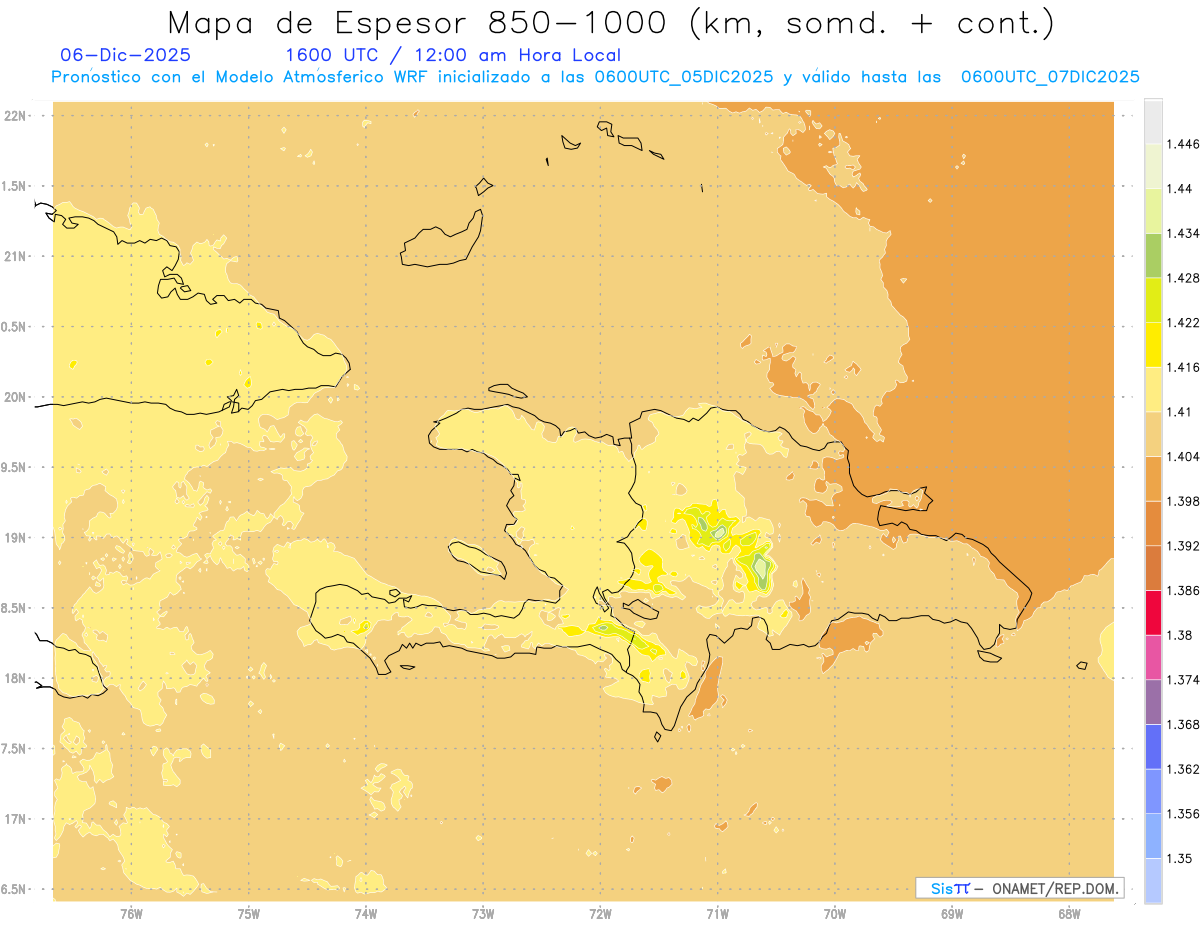Click legend value '1.44'
Viewport: 1200px width, 927px height.
pos(1181,188)
